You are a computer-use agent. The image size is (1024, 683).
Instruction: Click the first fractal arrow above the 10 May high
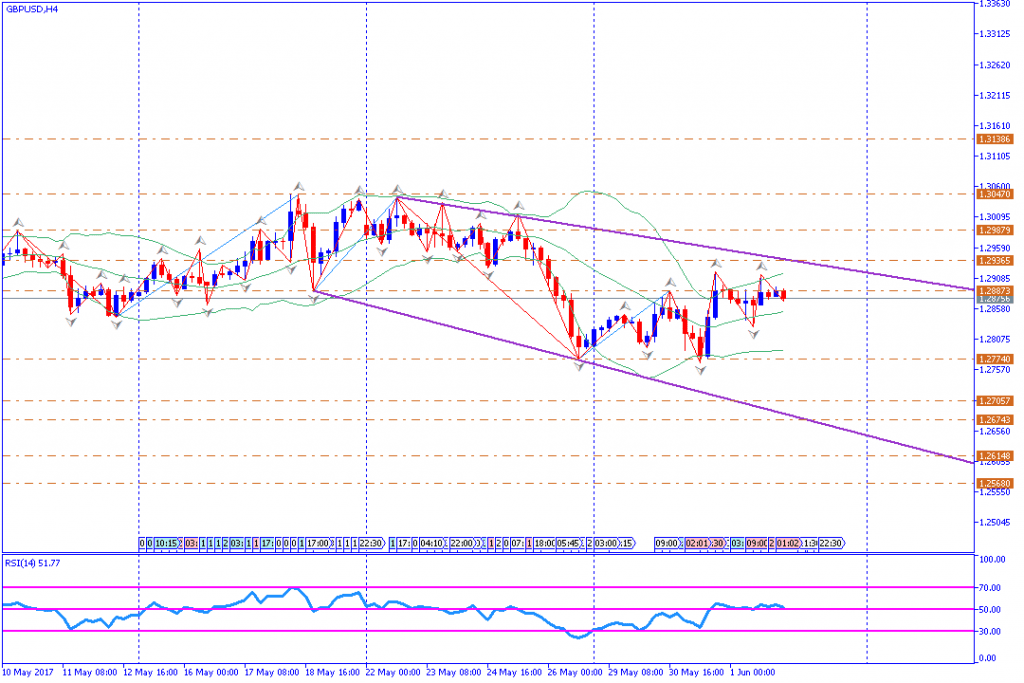point(17,221)
